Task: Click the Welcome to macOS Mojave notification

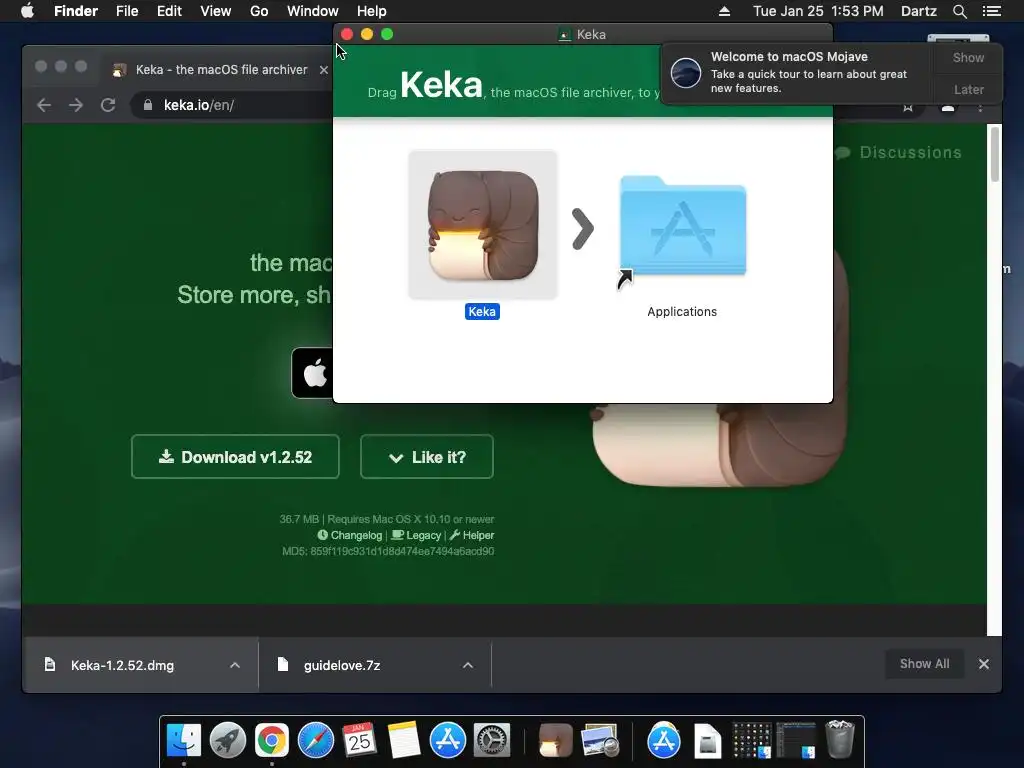Action: tap(797, 72)
